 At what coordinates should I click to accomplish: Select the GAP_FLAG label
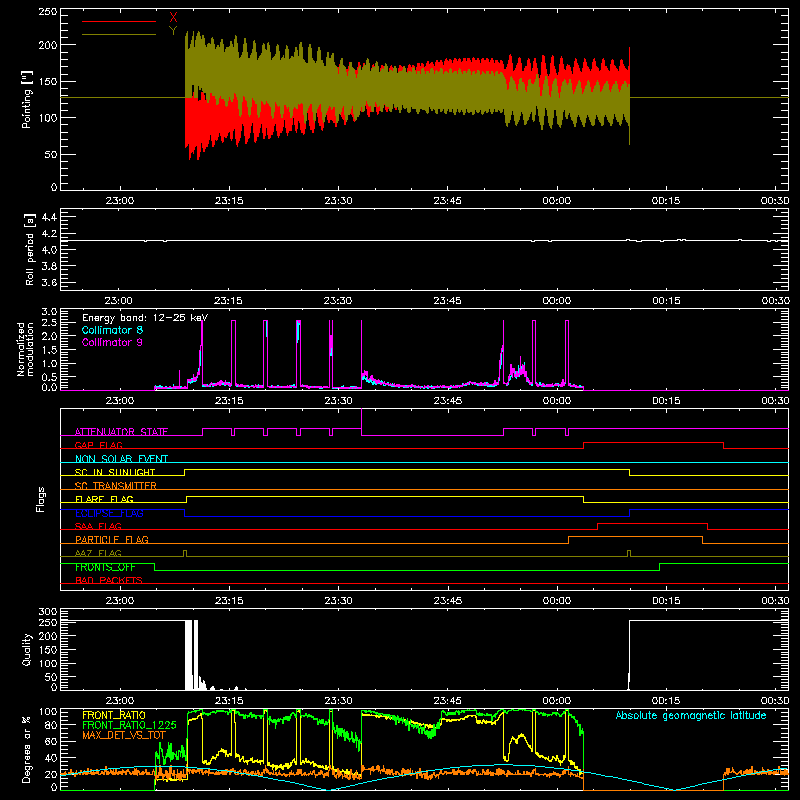coord(98,445)
